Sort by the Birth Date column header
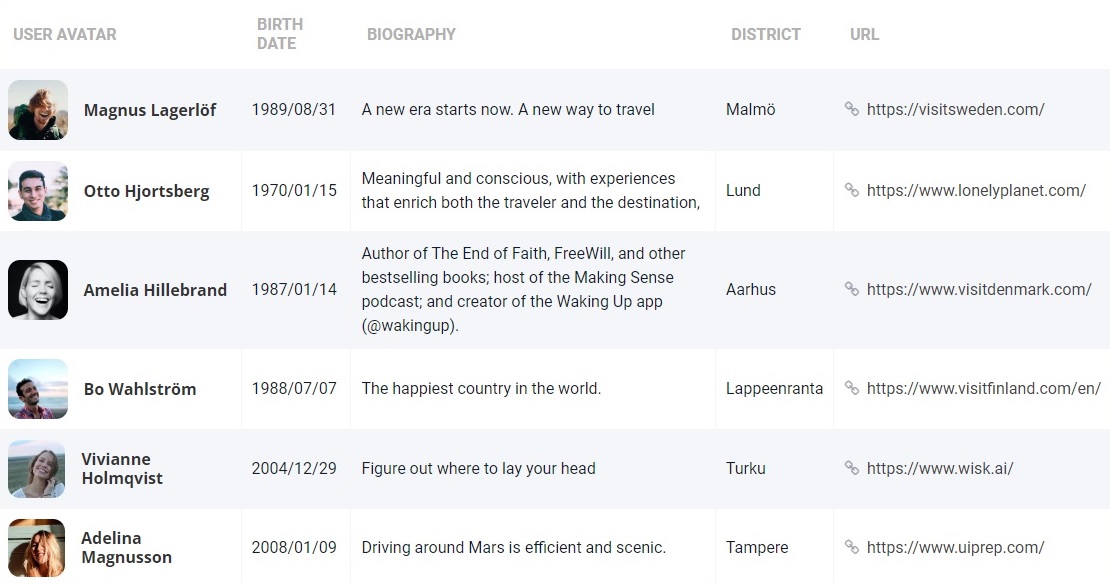1110x585 pixels. pos(280,34)
